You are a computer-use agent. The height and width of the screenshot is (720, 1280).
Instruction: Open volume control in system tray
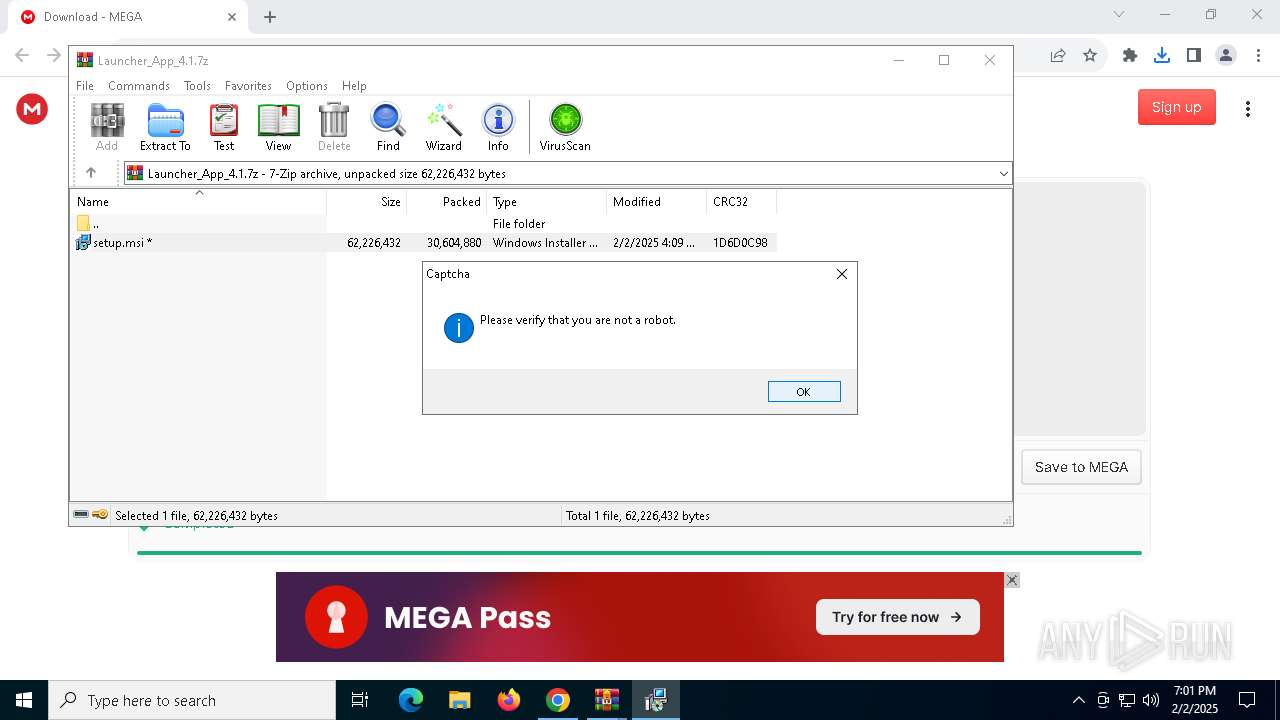click(1151, 700)
